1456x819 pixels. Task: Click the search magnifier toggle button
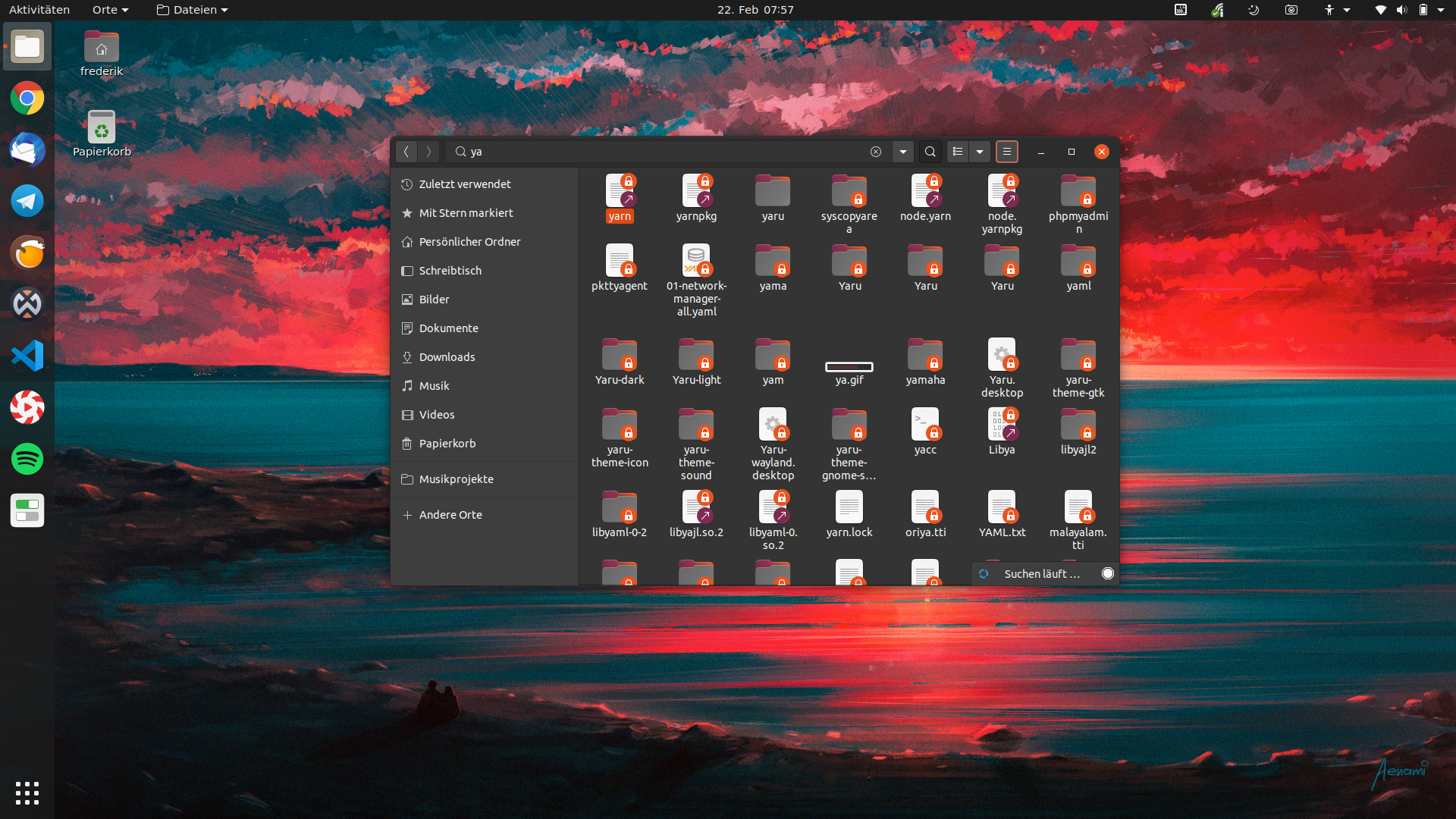(930, 152)
